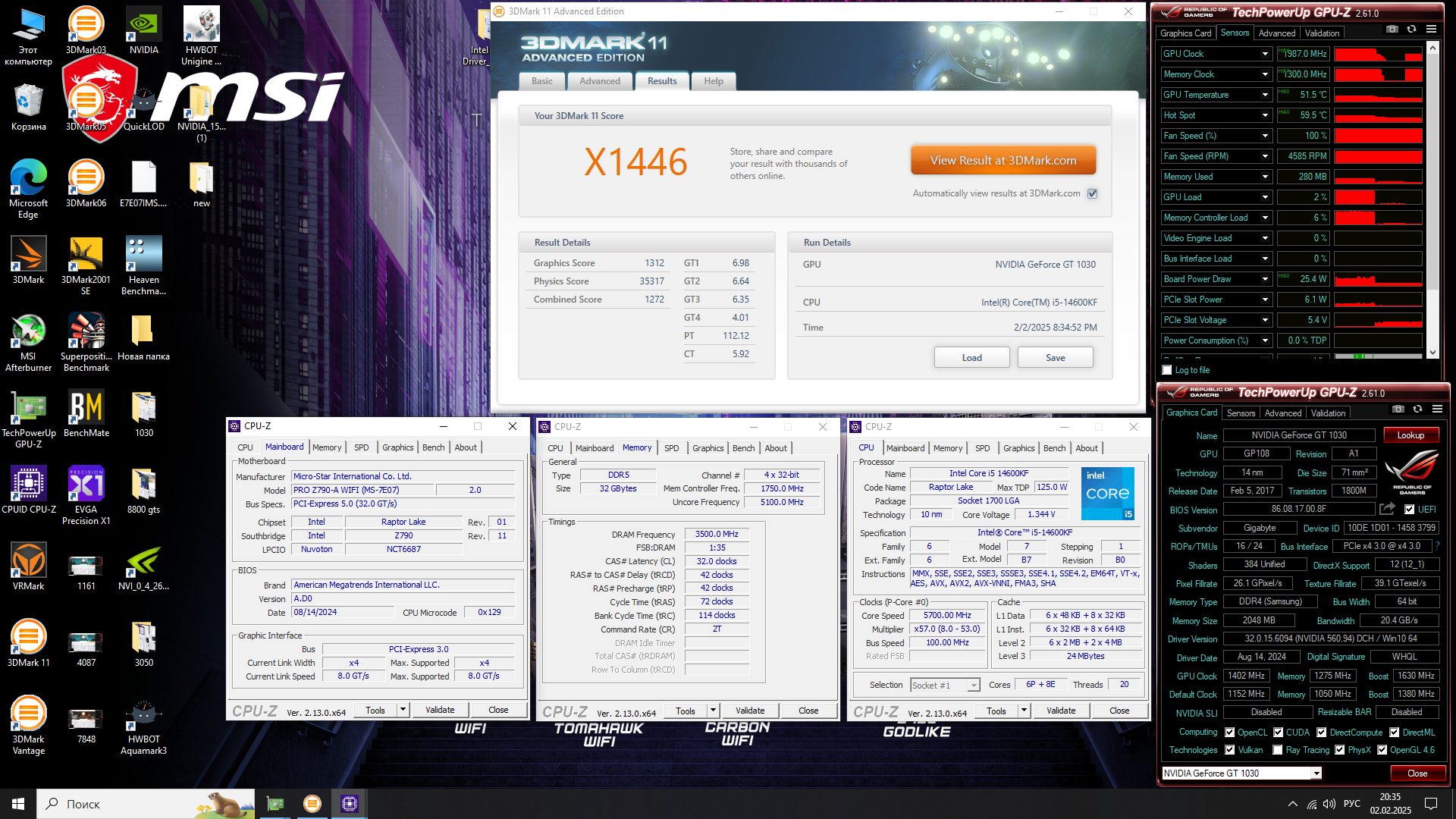
Task: Open VRMark desktop shortcut
Action: pos(28,566)
